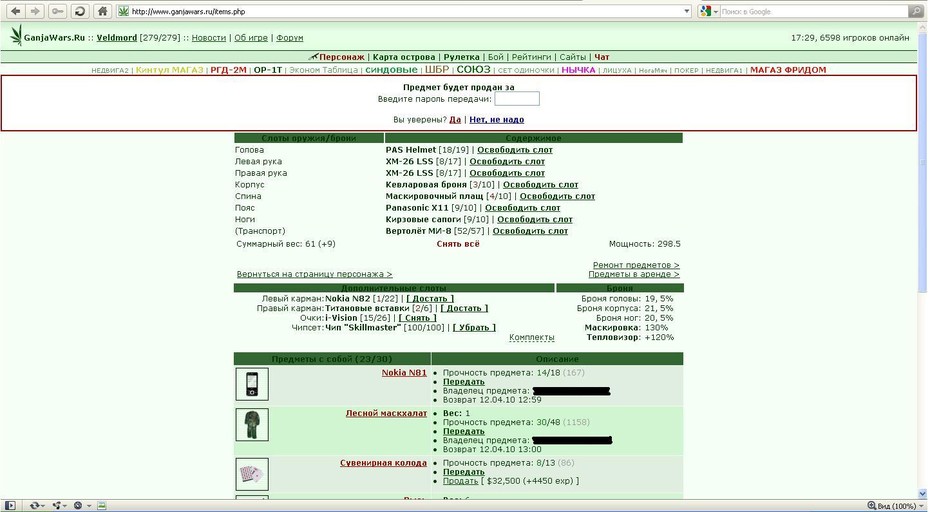Click the magnifier search button in Google box
930x512 pixels.
917,11
